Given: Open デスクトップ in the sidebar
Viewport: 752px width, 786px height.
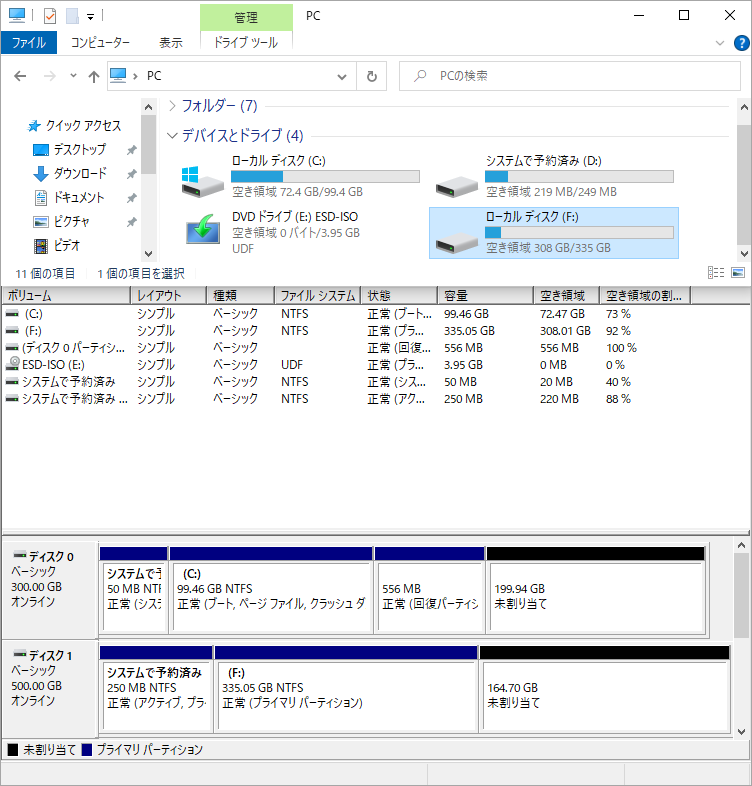Looking at the screenshot, I should click(x=69, y=149).
